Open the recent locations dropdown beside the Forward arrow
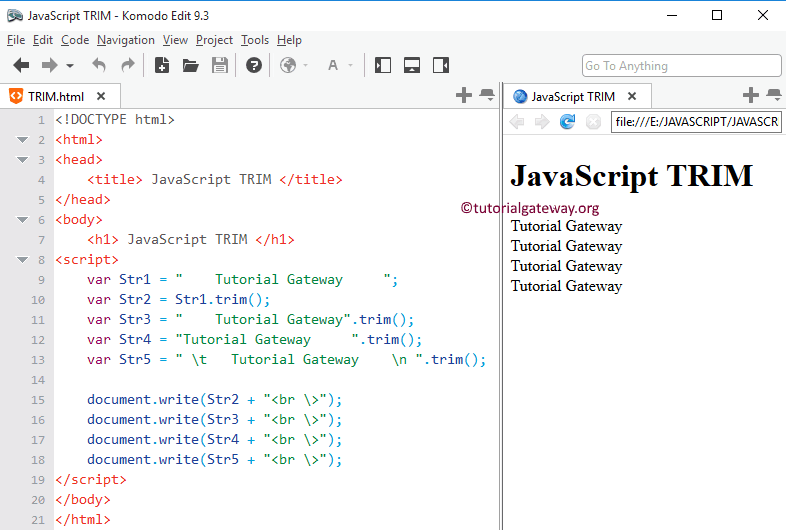 (x=70, y=67)
